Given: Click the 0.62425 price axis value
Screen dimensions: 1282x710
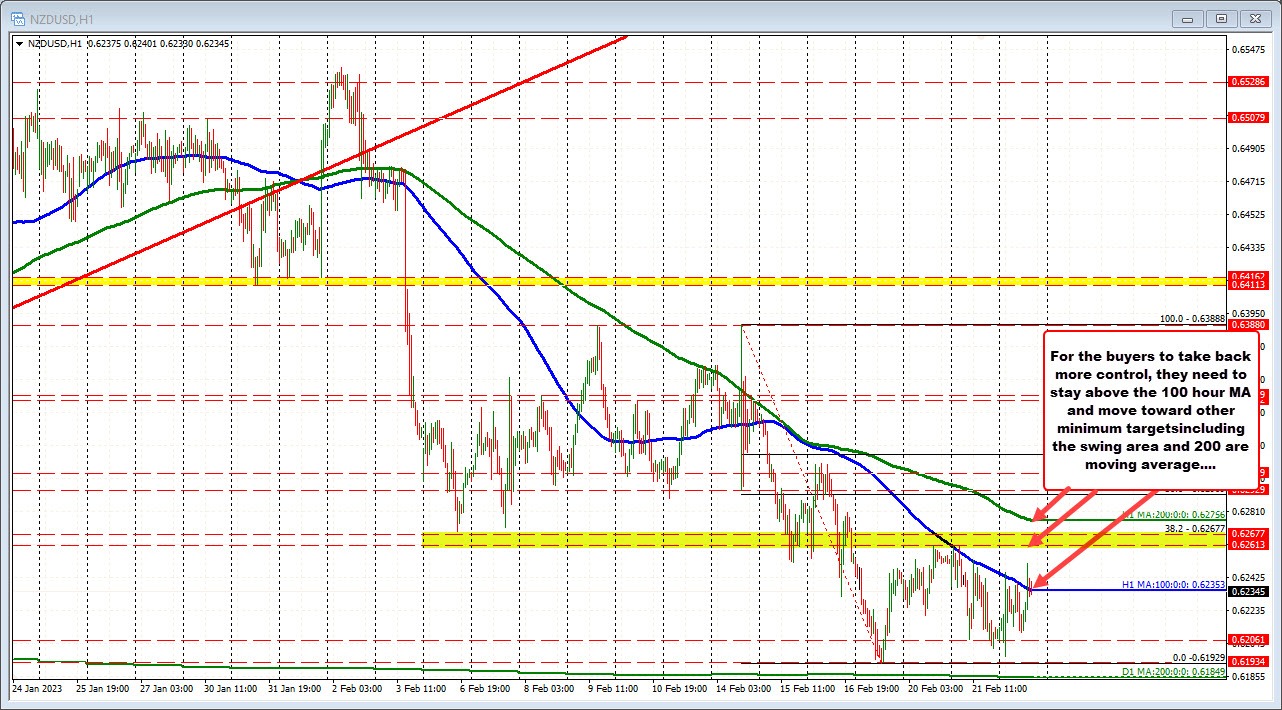Looking at the screenshot, I should (1247, 577).
